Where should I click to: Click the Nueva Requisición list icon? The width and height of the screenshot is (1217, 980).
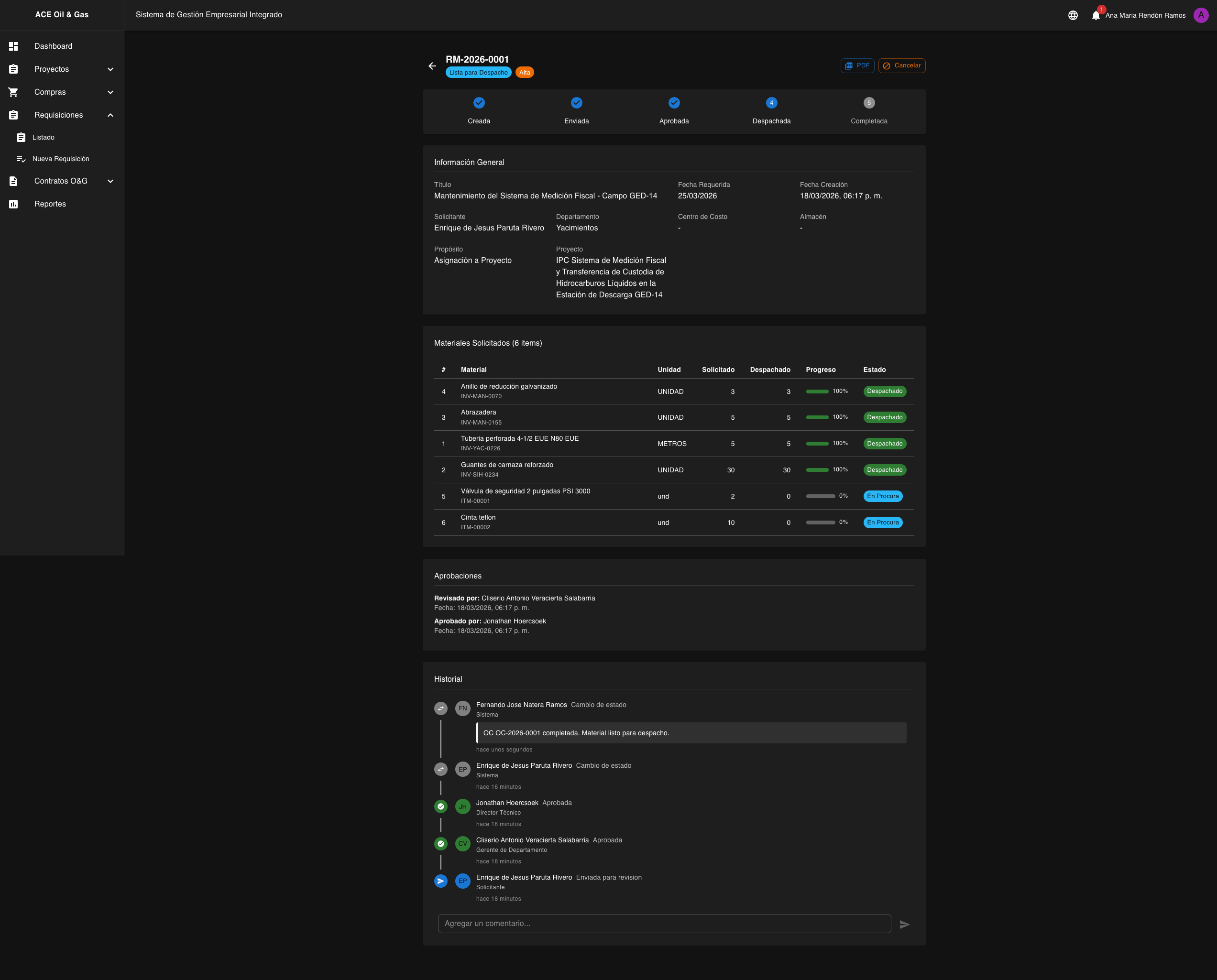(x=21, y=159)
